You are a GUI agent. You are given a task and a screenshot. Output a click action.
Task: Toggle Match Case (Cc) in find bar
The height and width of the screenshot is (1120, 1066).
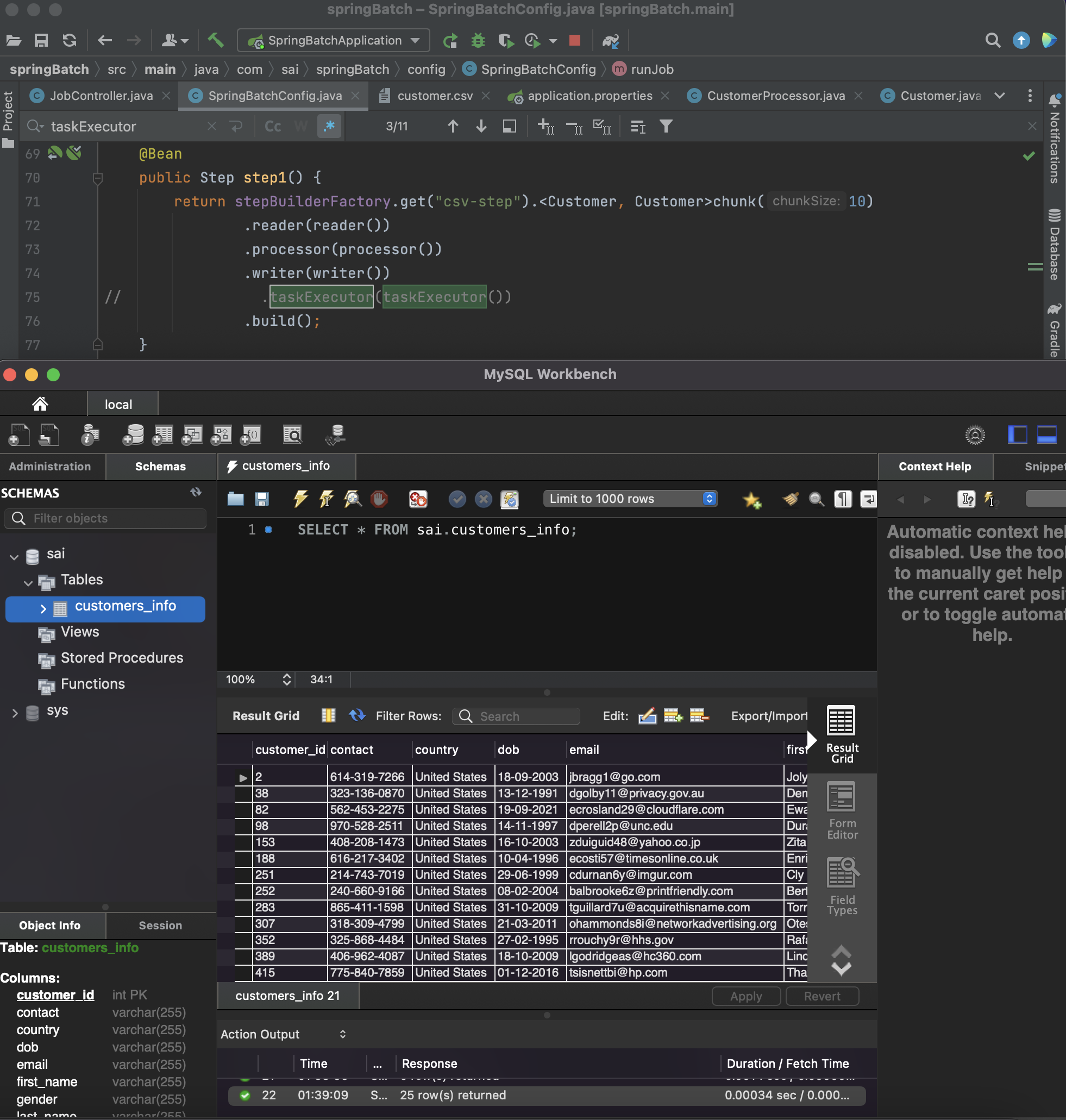click(273, 126)
